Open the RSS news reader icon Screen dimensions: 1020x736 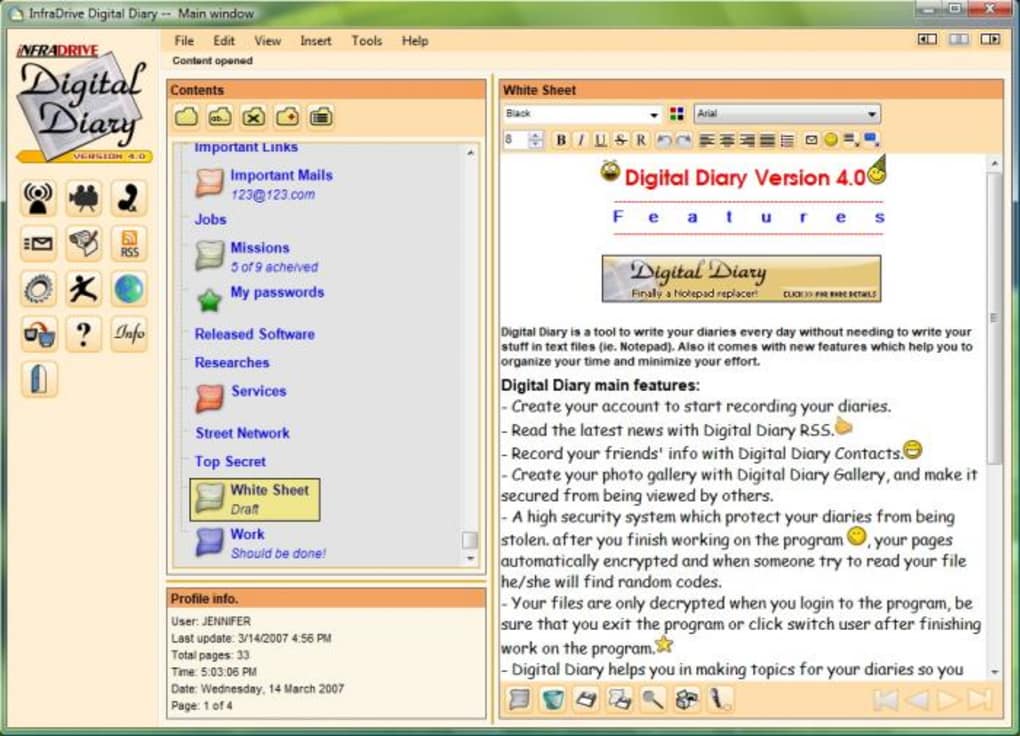[129, 243]
